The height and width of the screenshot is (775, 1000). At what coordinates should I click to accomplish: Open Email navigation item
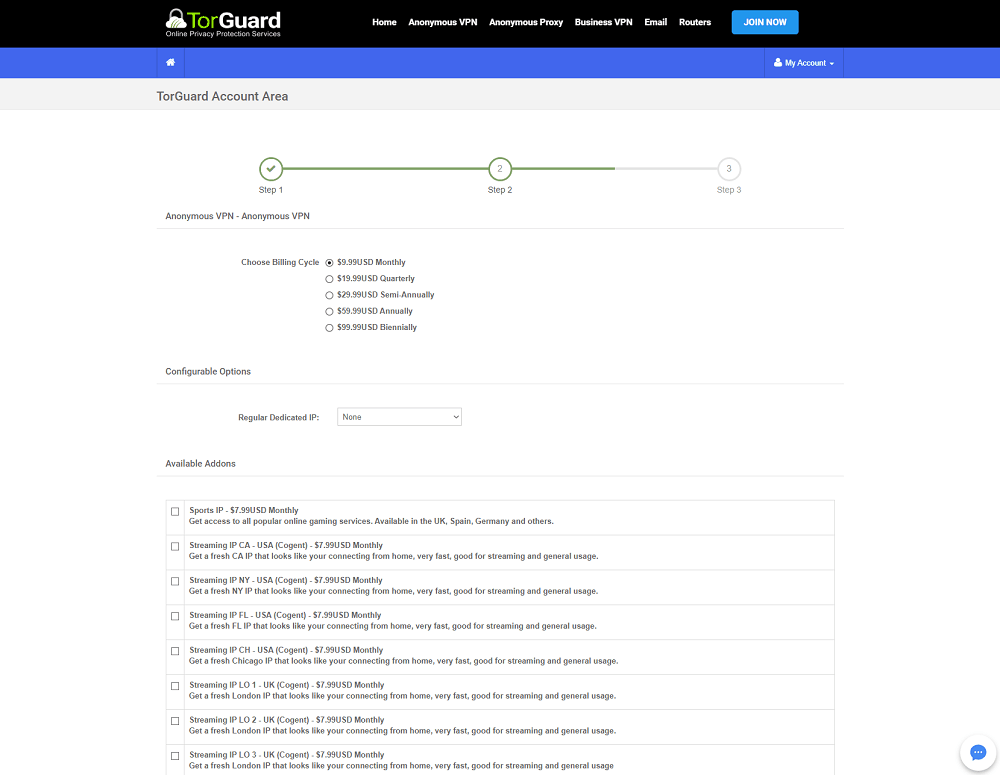click(656, 22)
